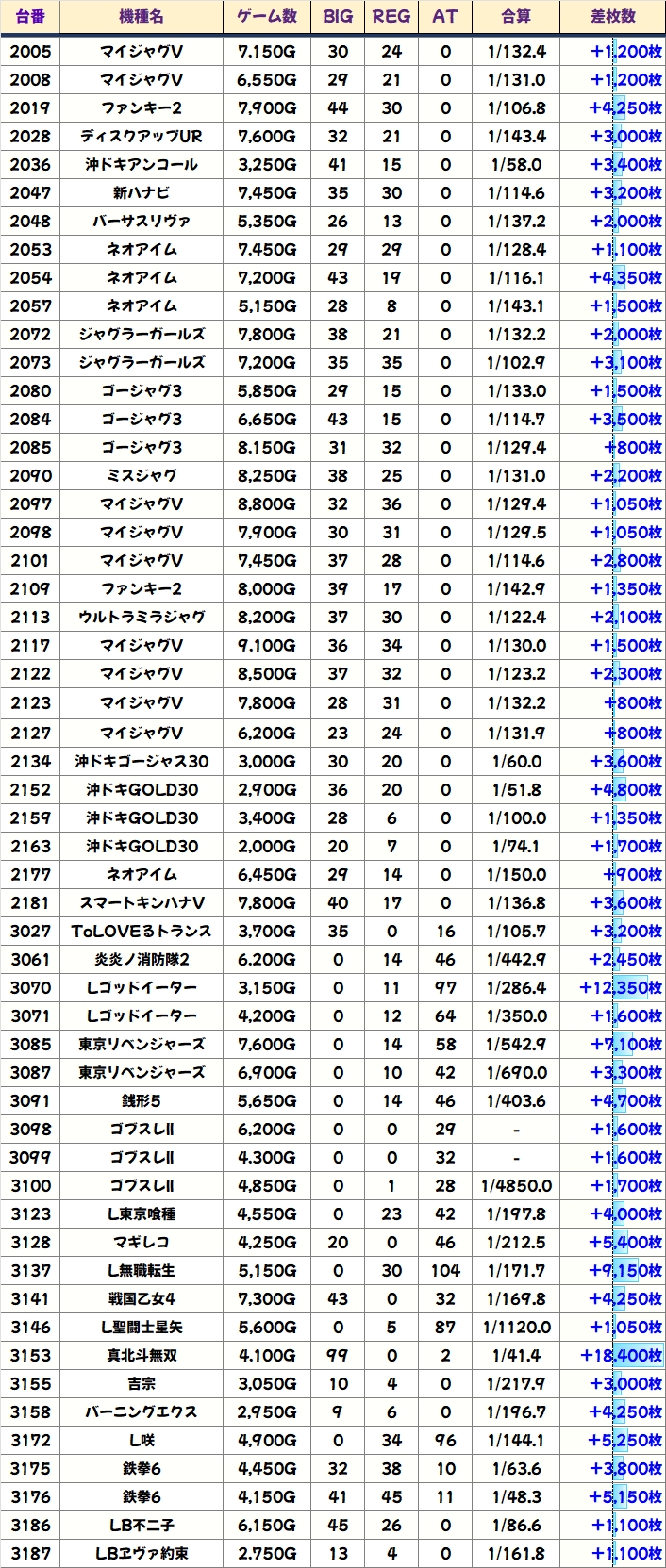
Task: Click the 機種名 column header
Action: click(142, 16)
